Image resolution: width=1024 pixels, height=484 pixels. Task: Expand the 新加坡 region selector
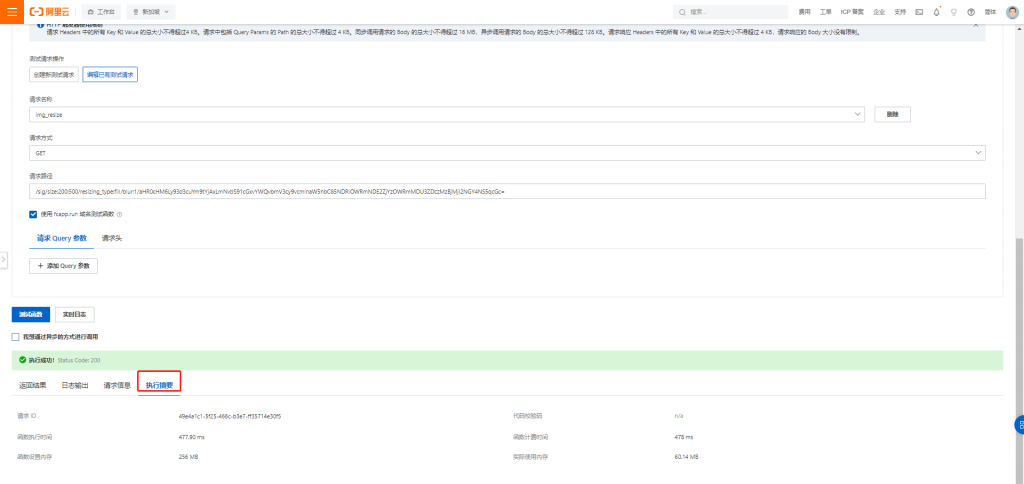[x=150, y=12]
